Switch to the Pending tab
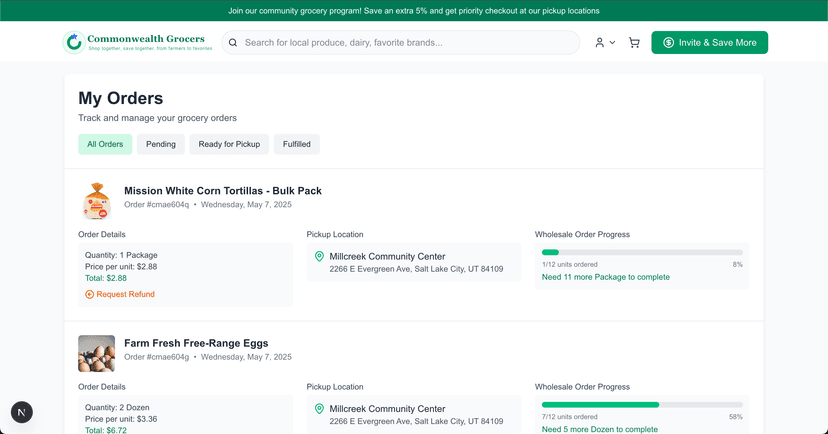Screen dimensions: 828x434 (x=161, y=144)
